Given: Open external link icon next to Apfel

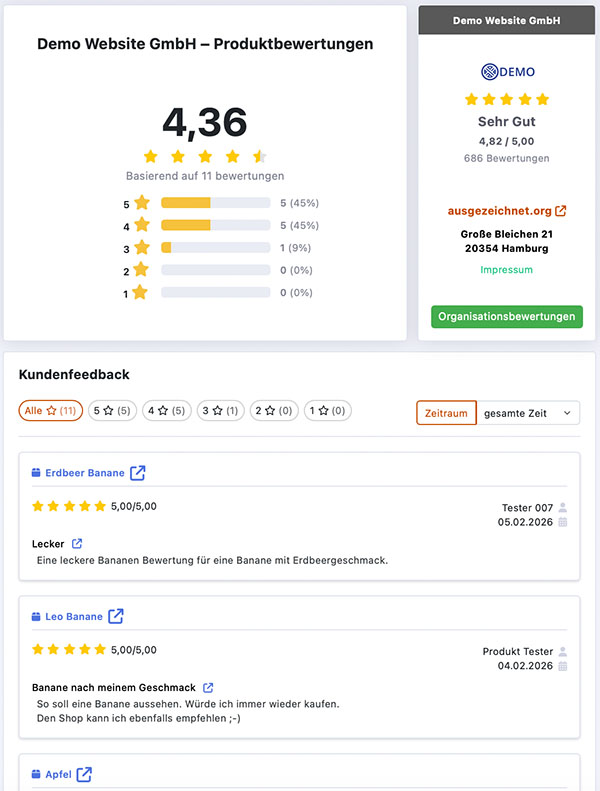Looking at the screenshot, I should 85,774.
